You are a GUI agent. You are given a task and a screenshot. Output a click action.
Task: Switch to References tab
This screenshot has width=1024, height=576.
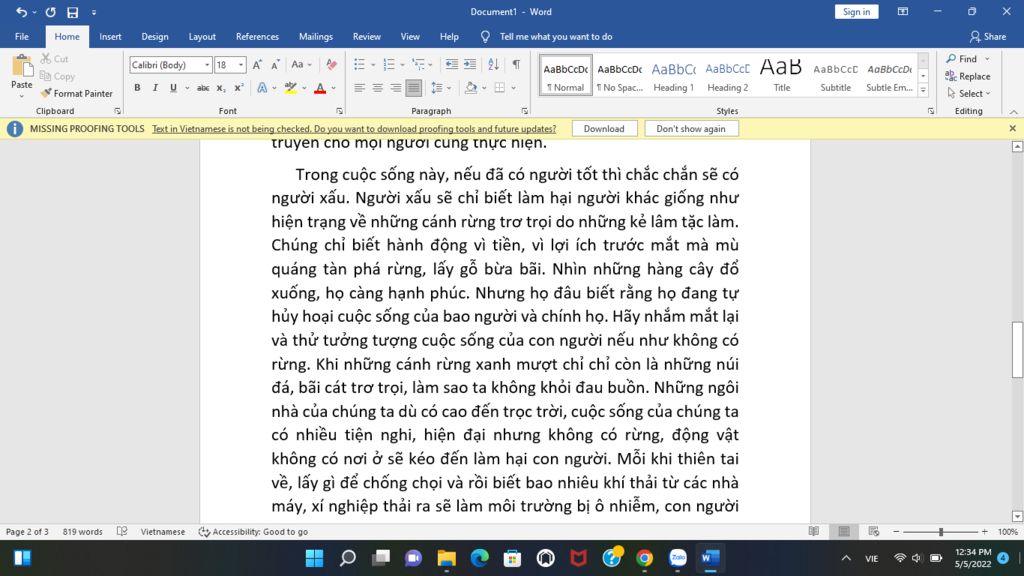click(257, 37)
